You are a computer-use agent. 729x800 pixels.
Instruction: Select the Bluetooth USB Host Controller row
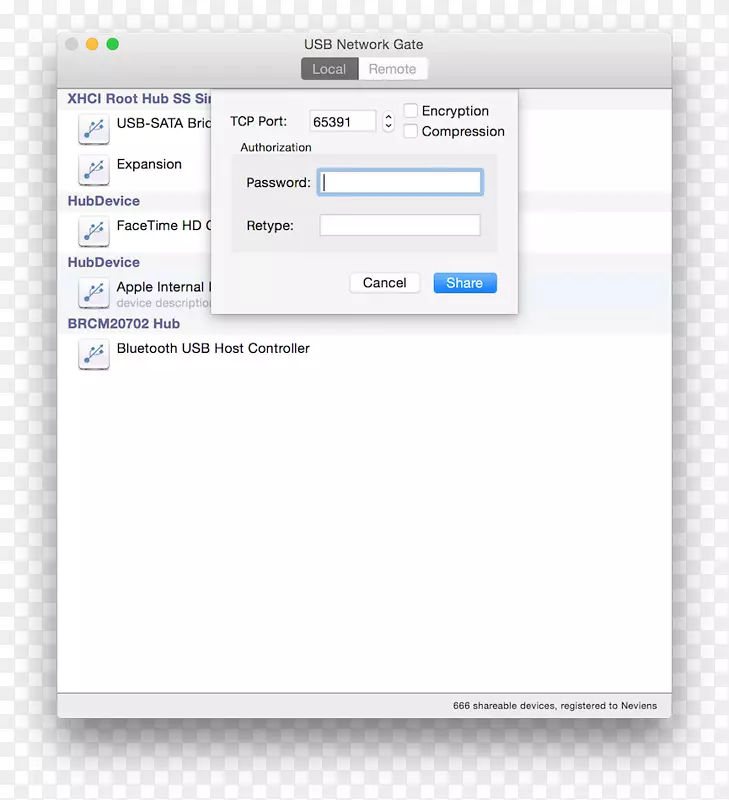click(213, 349)
